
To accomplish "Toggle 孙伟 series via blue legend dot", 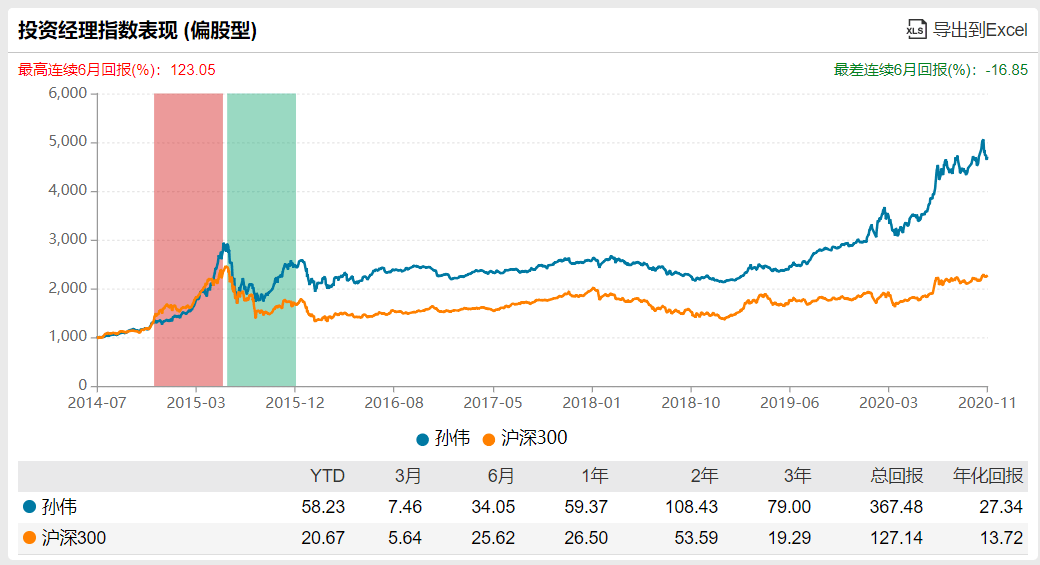I will click(422, 439).
